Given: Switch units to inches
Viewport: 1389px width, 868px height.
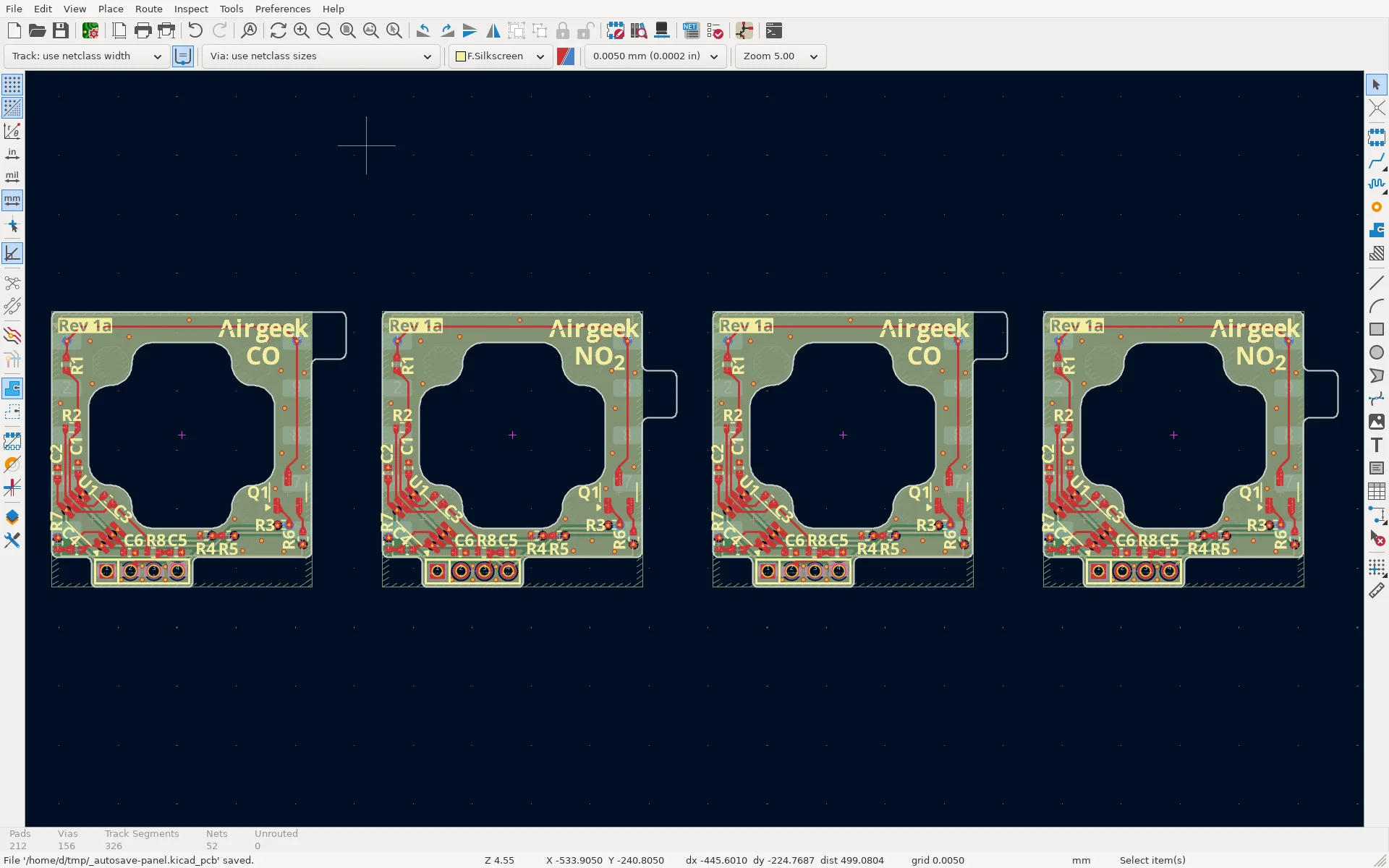Looking at the screenshot, I should [12, 154].
